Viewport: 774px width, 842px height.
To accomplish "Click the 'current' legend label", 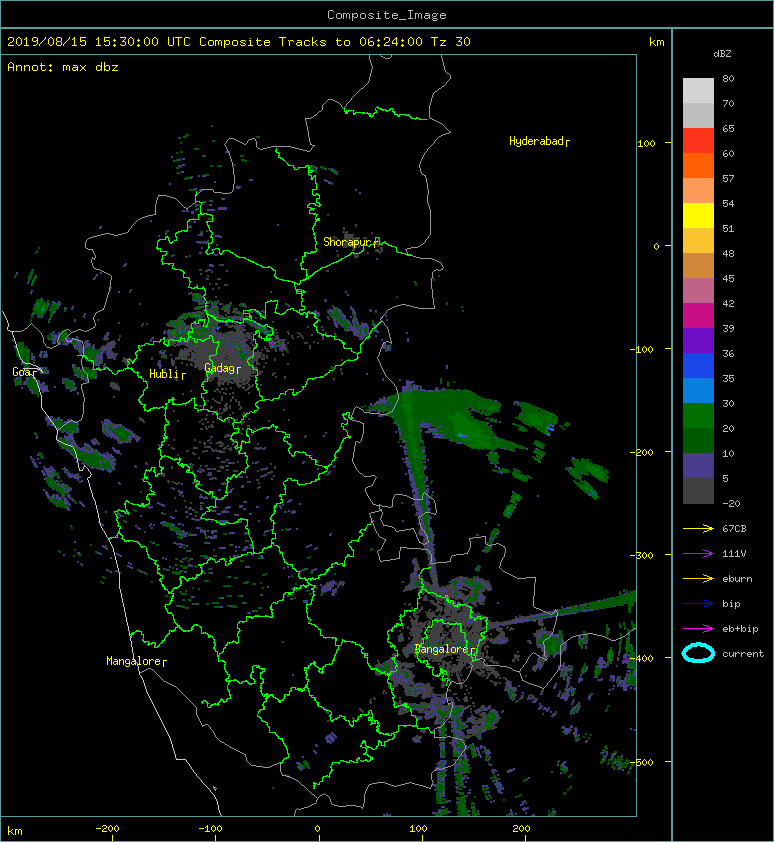I will [x=743, y=654].
